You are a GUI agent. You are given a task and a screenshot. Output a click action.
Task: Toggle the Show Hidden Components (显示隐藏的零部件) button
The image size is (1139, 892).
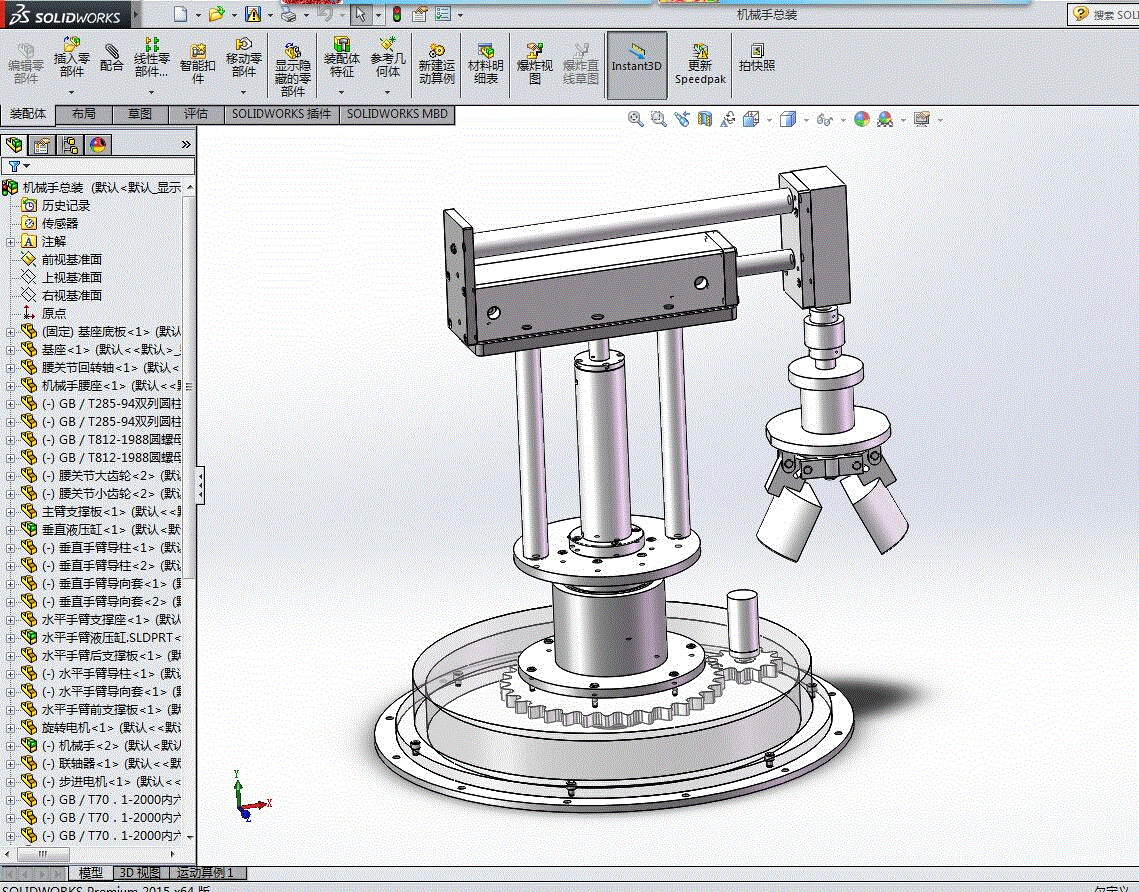292,65
